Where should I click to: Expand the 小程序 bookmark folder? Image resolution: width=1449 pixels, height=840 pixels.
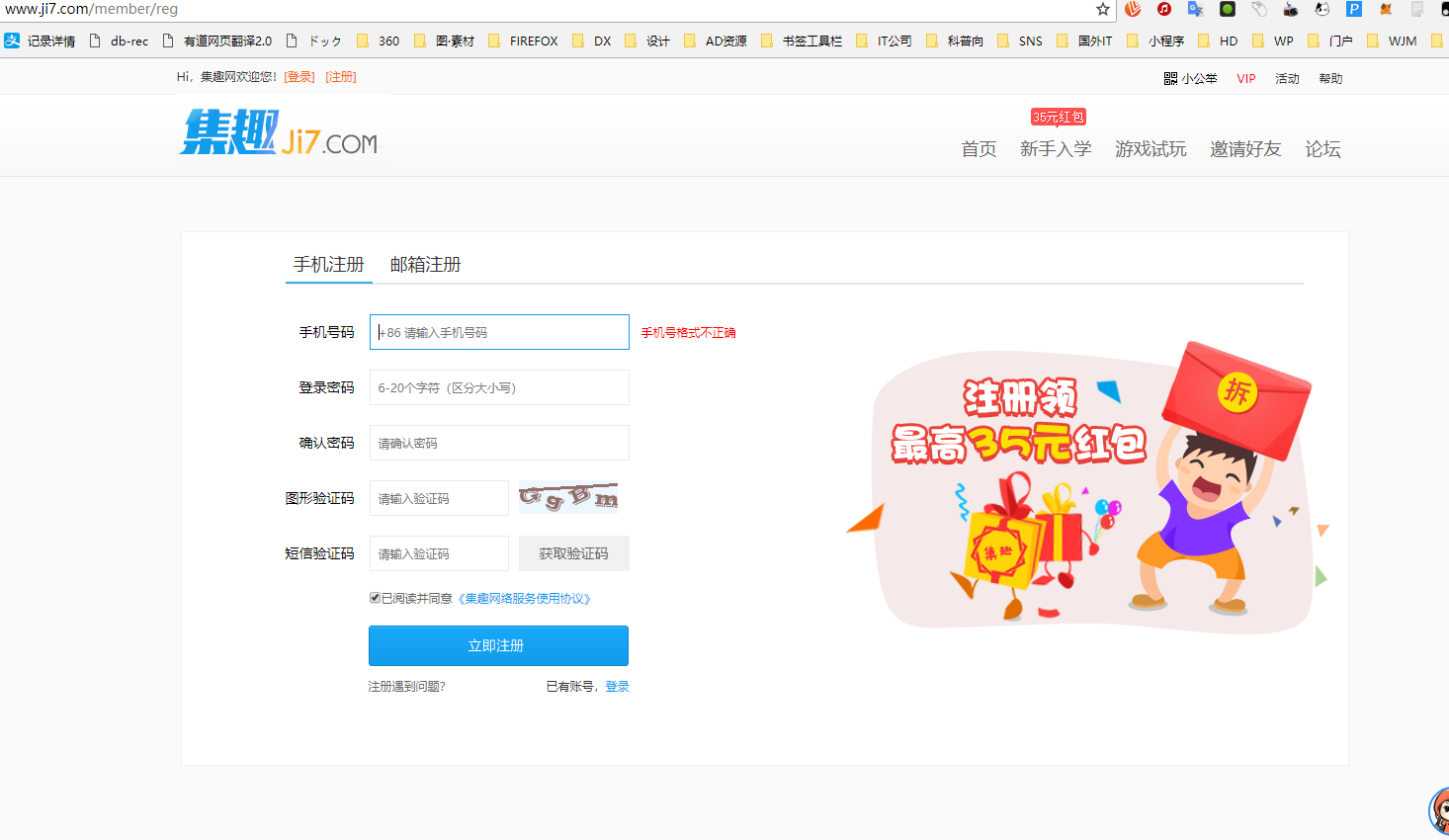click(1155, 41)
